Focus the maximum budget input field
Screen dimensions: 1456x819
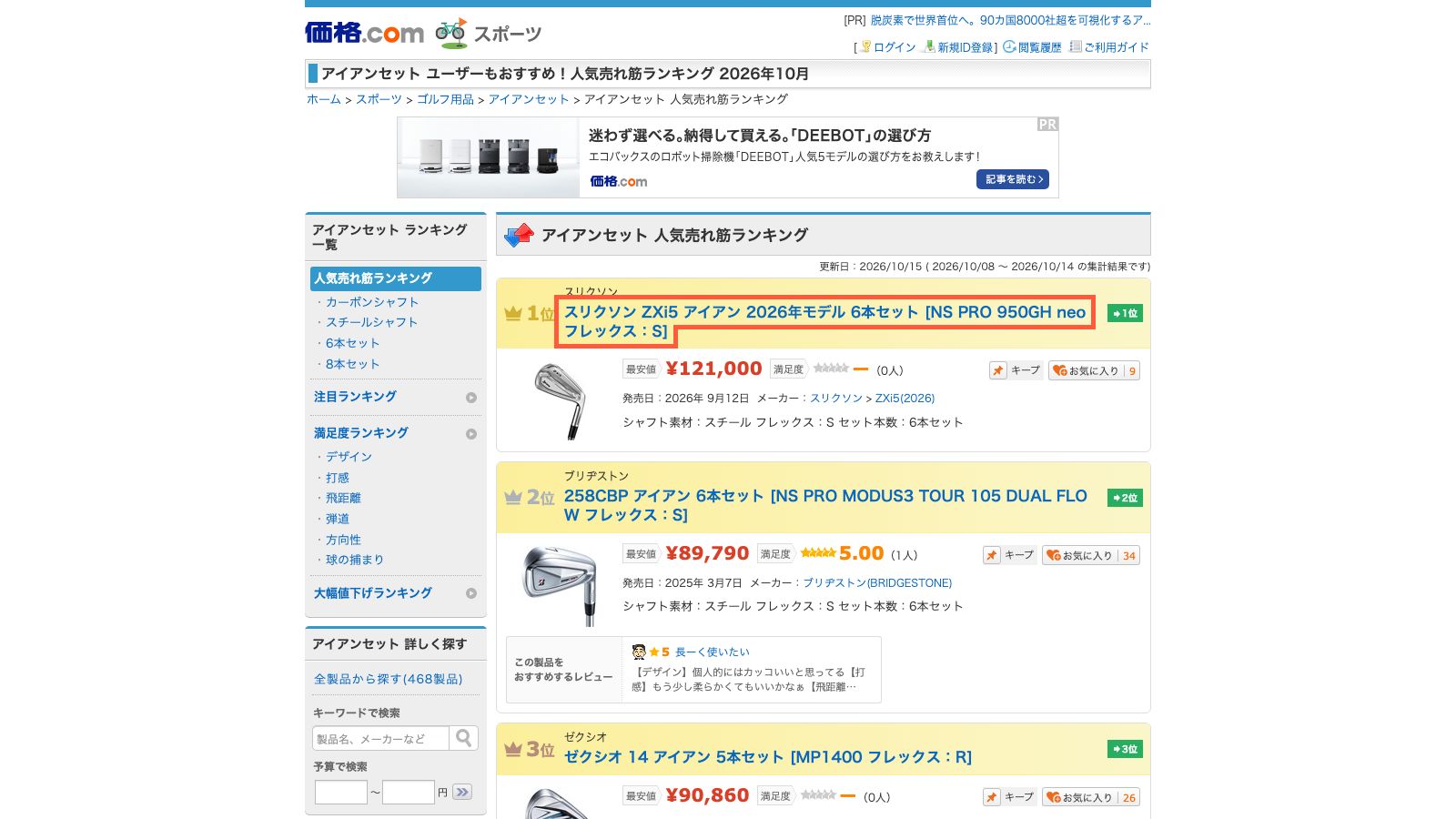click(409, 792)
